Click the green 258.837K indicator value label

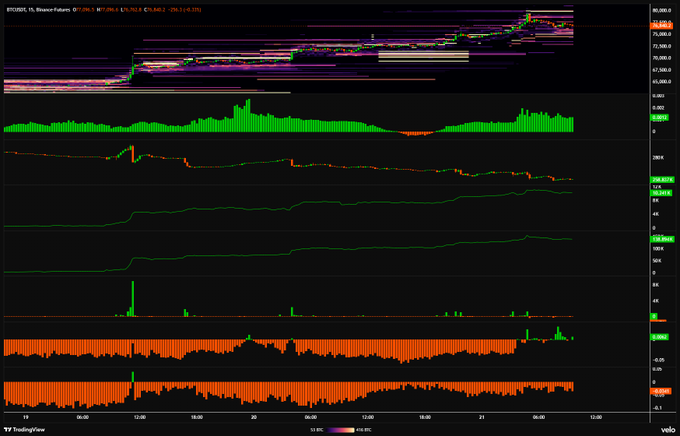(663, 180)
